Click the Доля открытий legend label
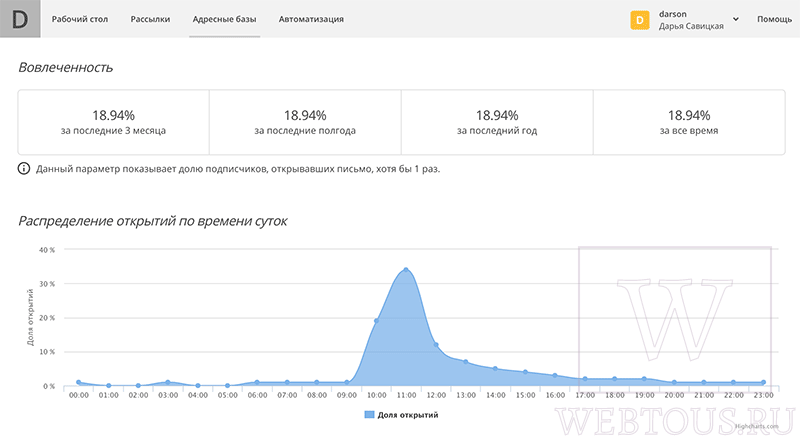800x444 pixels. point(408,415)
